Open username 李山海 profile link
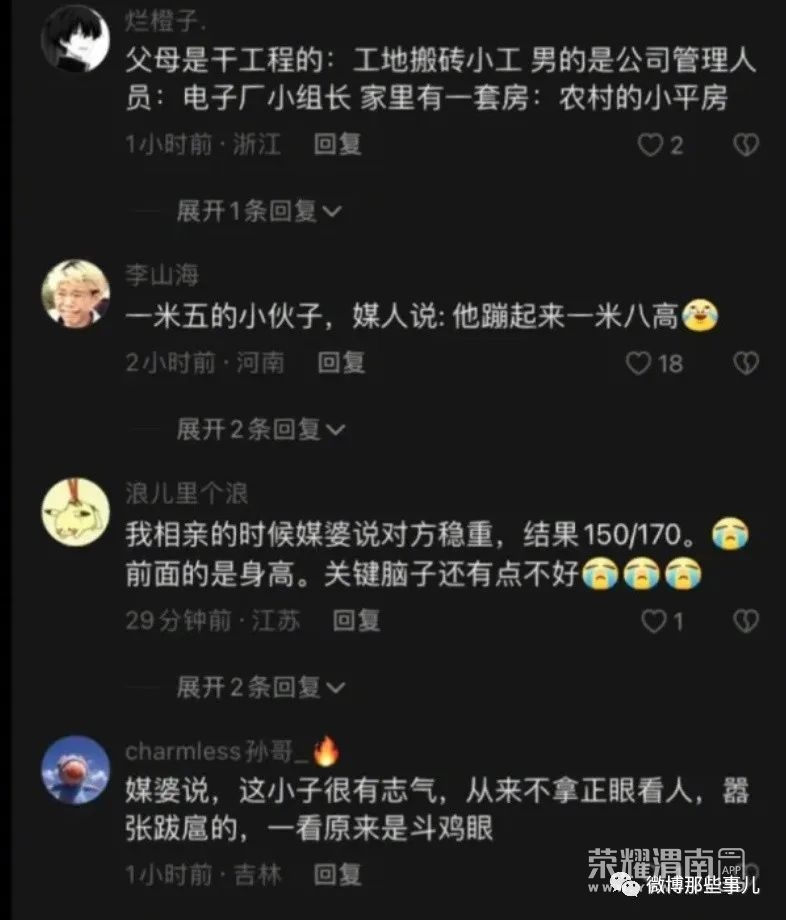786x920 pixels. coord(162,275)
